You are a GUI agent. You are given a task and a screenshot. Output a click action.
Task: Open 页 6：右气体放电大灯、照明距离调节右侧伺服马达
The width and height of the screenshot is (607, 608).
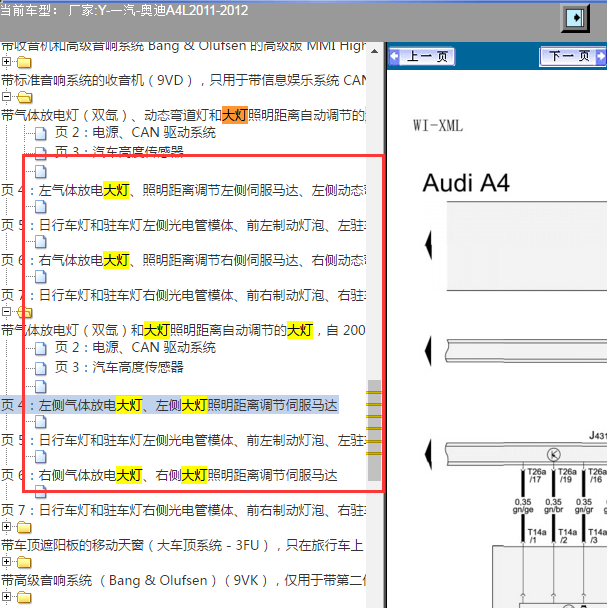pos(183,260)
